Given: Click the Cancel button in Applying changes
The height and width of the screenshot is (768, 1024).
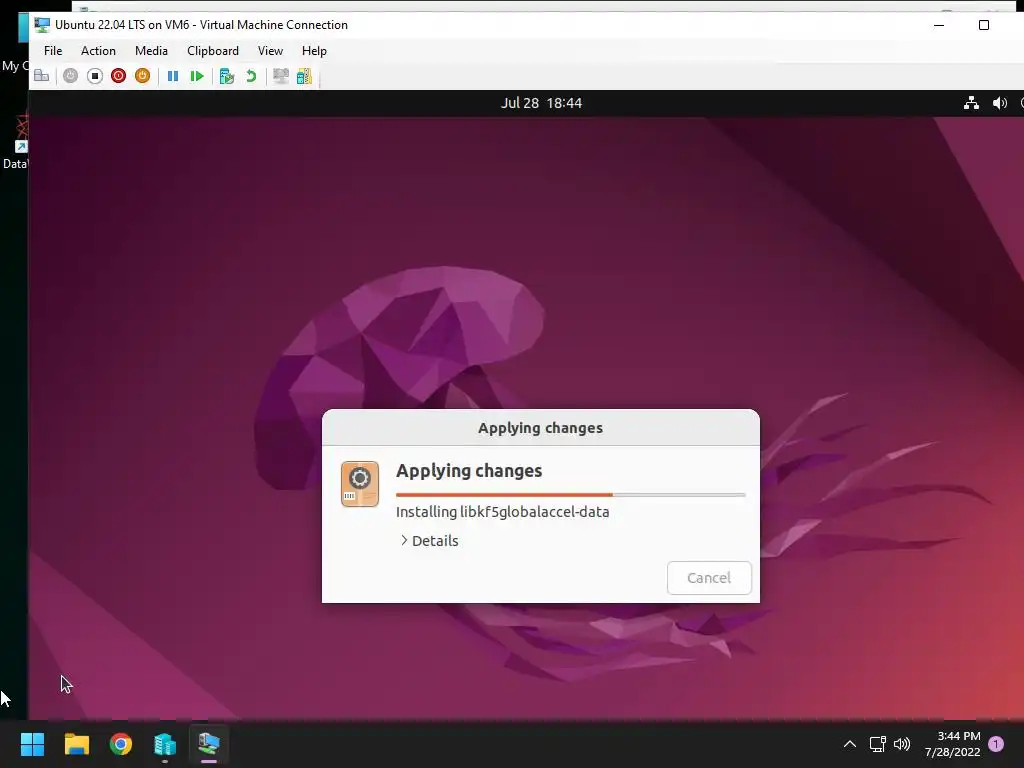Looking at the screenshot, I should point(709,578).
